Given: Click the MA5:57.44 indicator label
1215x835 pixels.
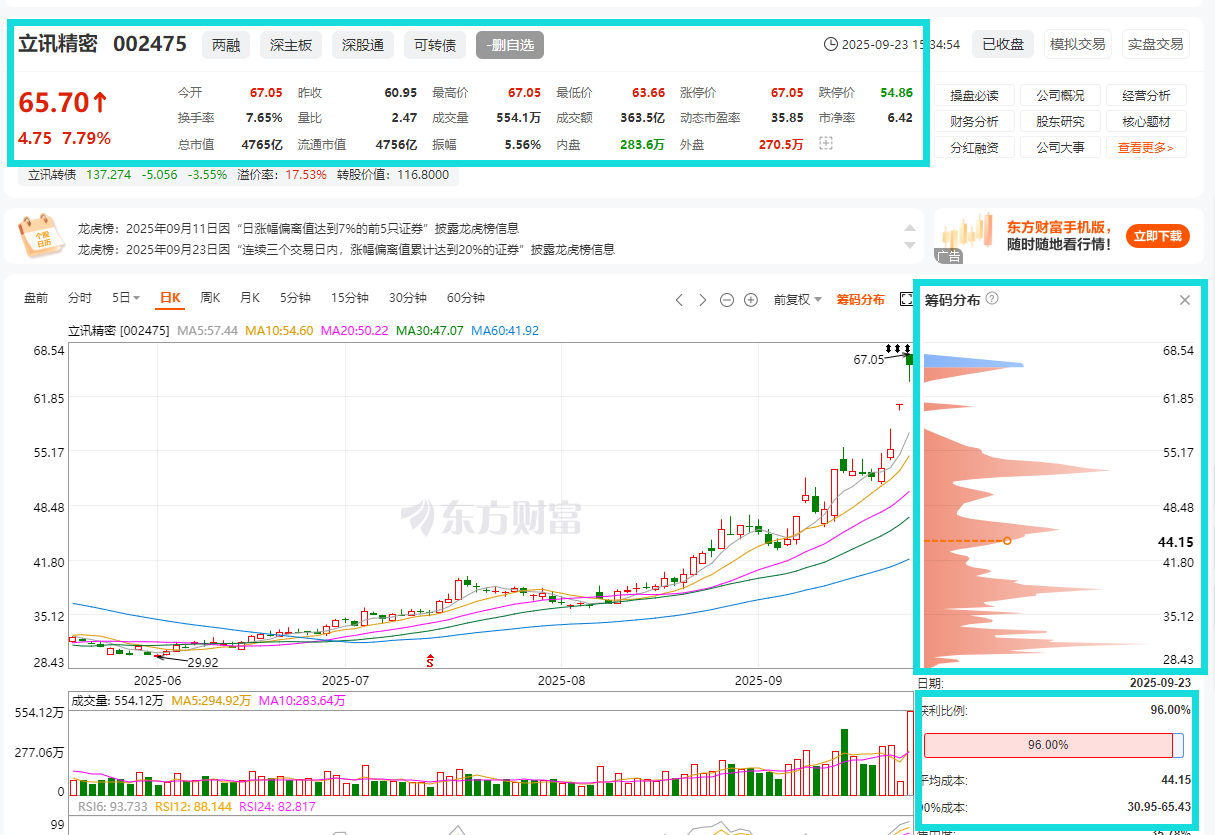Looking at the screenshot, I should (207, 331).
